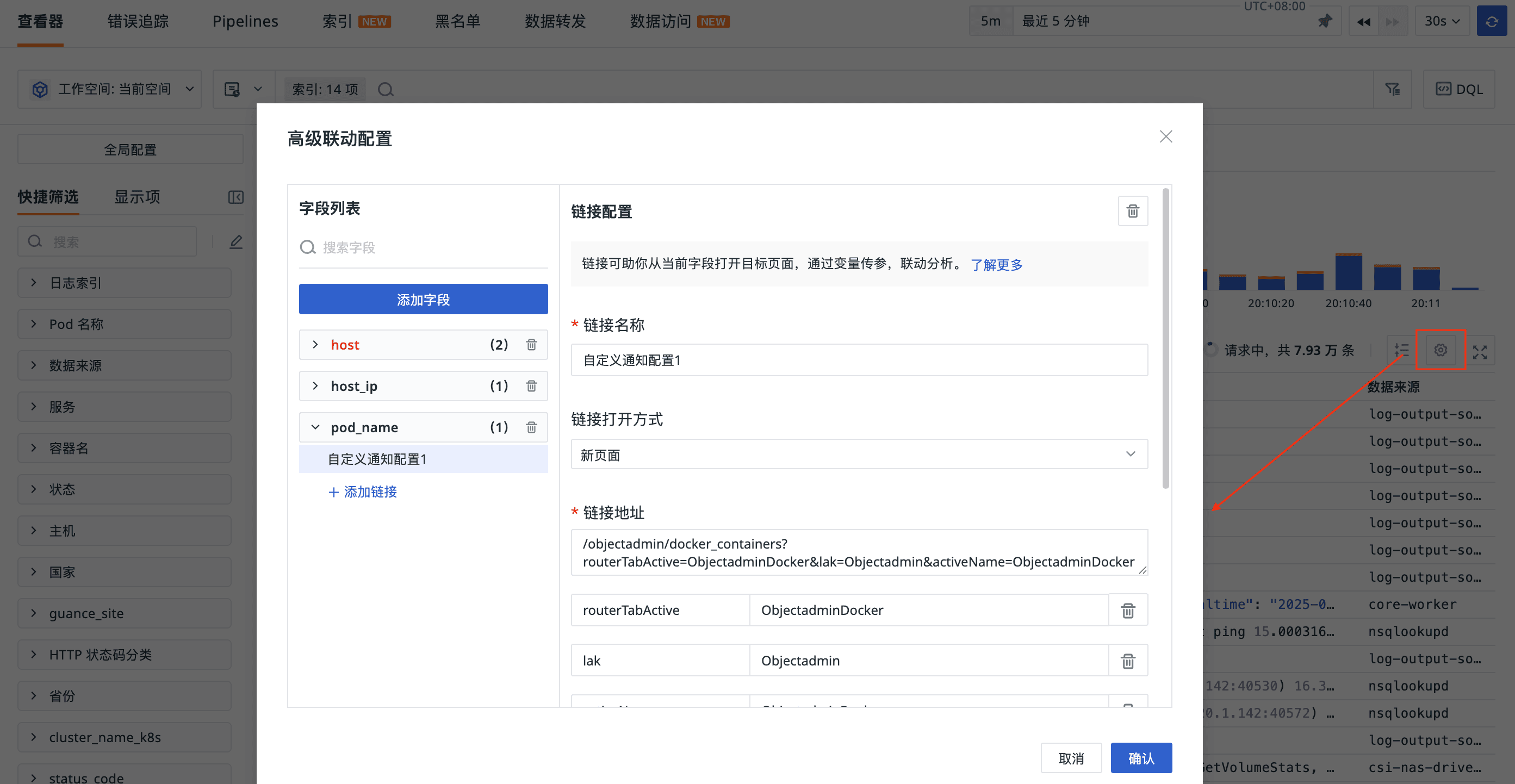The width and height of the screenshot is (1515, 784).
Task: Open settings gear icon in log list
Action: [1440, 351]
